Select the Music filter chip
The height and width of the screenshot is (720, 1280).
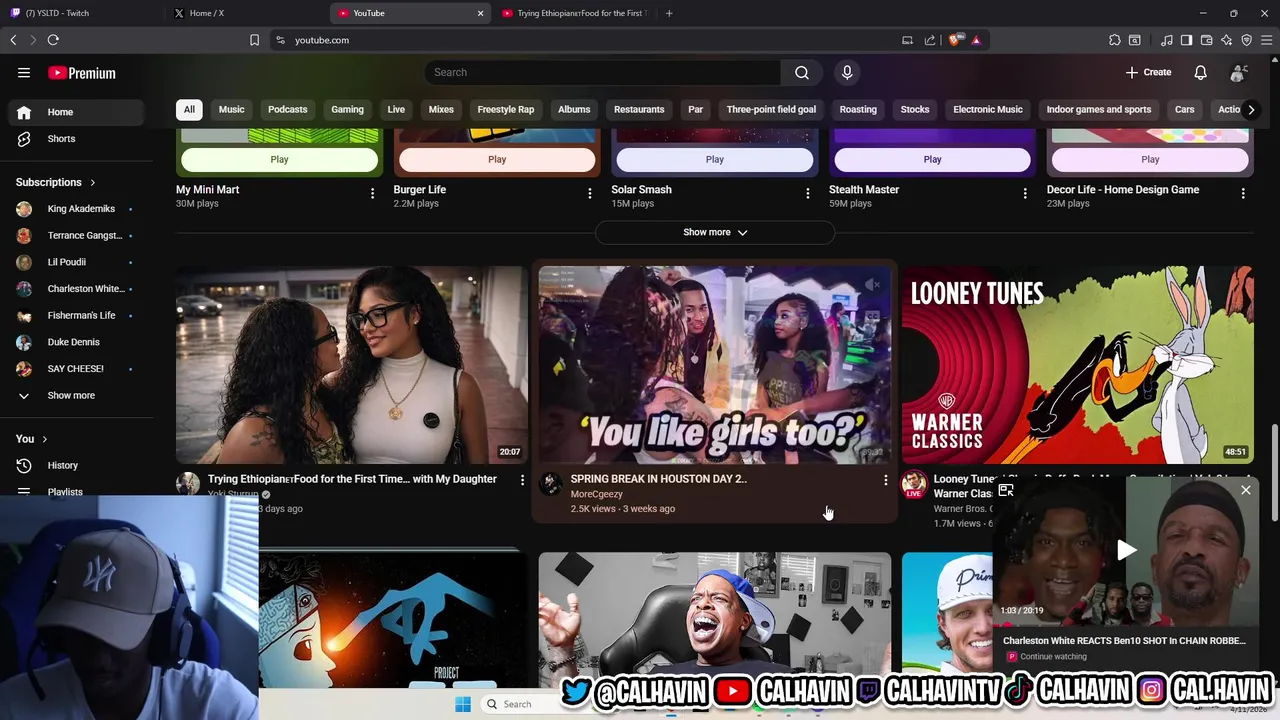pos(231,109)
